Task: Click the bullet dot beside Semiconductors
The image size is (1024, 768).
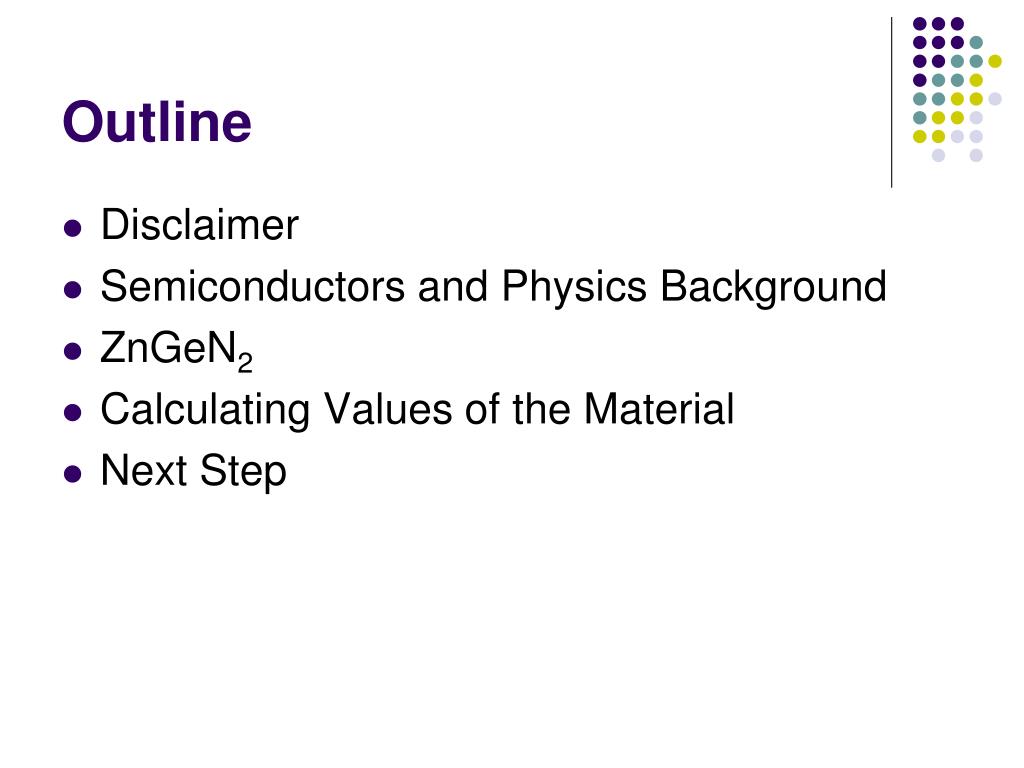Action: coord(72,290)
